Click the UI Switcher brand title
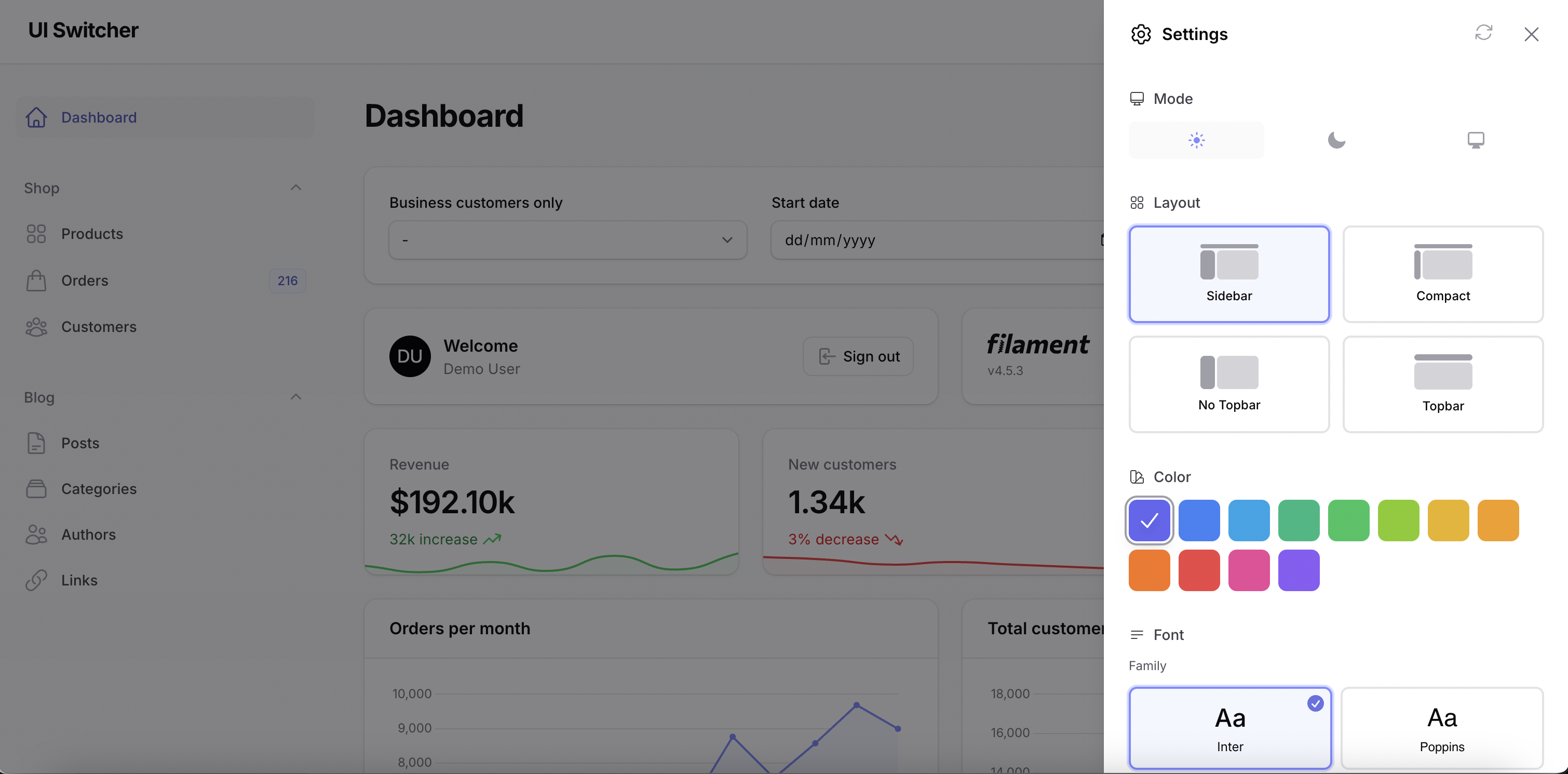The image size is (1568, 774). tap(84, 31)
